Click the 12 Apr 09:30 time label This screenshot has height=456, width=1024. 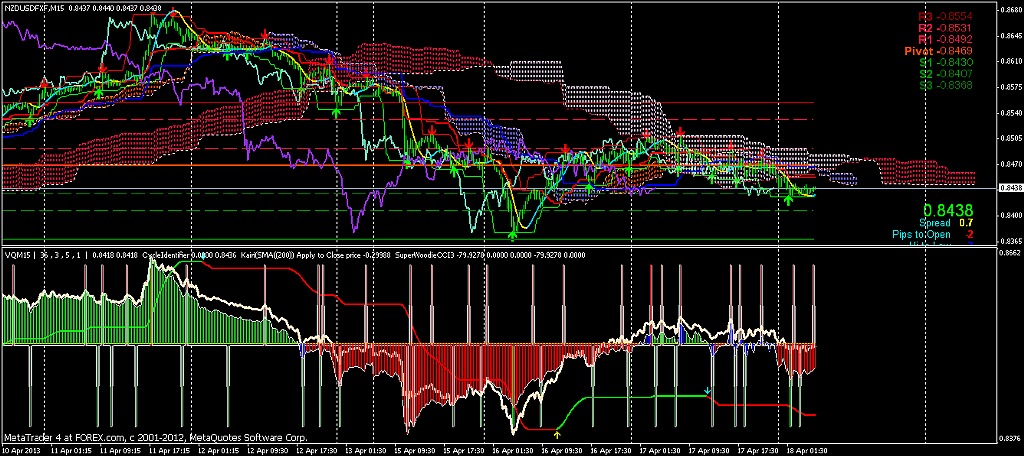(266, 451)
